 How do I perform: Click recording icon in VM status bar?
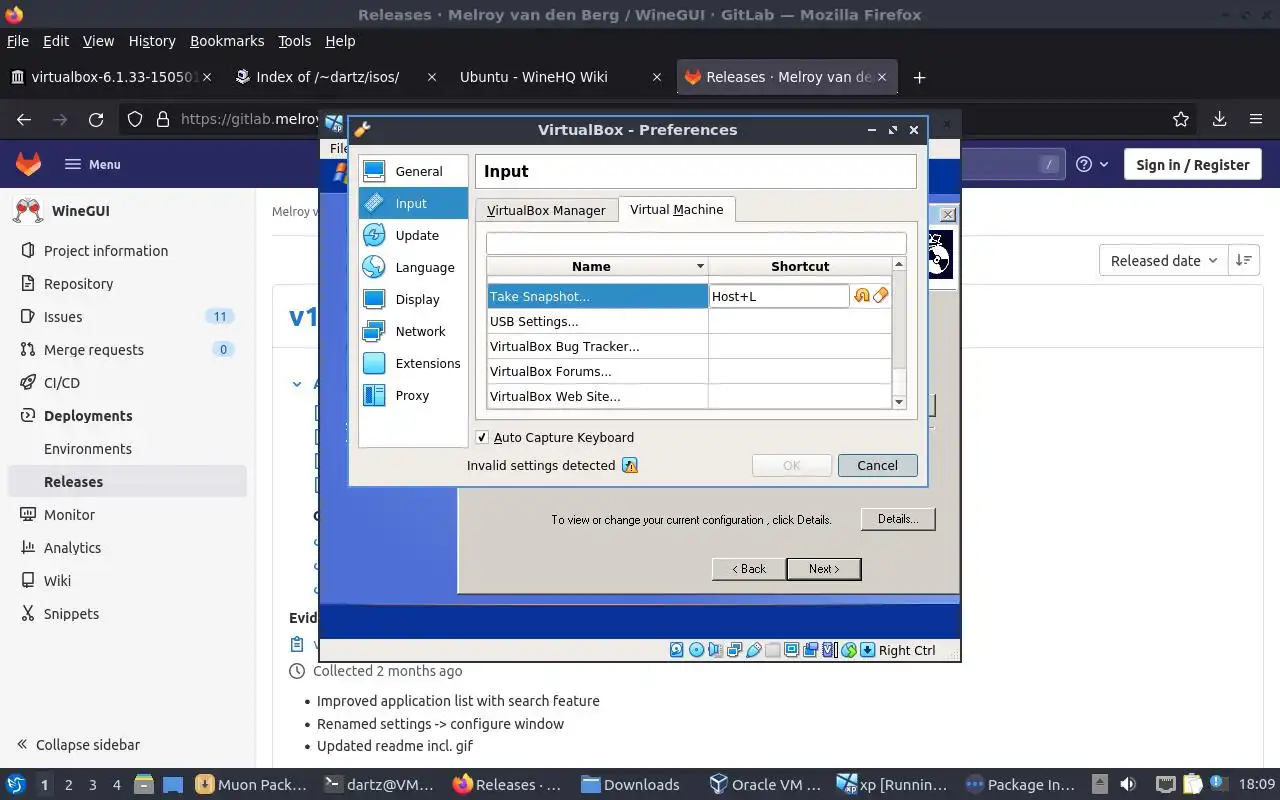[x=810, y=650]
